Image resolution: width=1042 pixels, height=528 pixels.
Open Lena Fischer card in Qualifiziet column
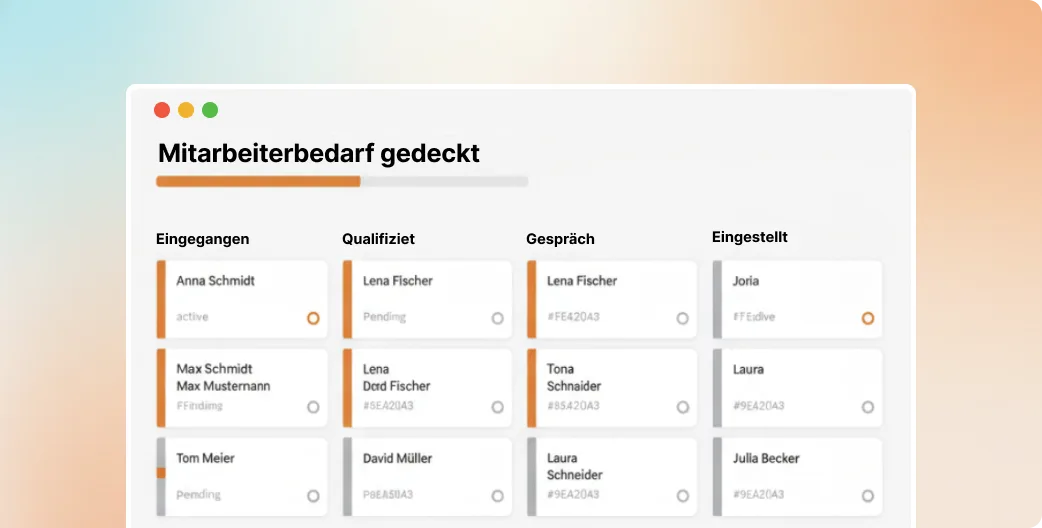click(x=427, y=299)
